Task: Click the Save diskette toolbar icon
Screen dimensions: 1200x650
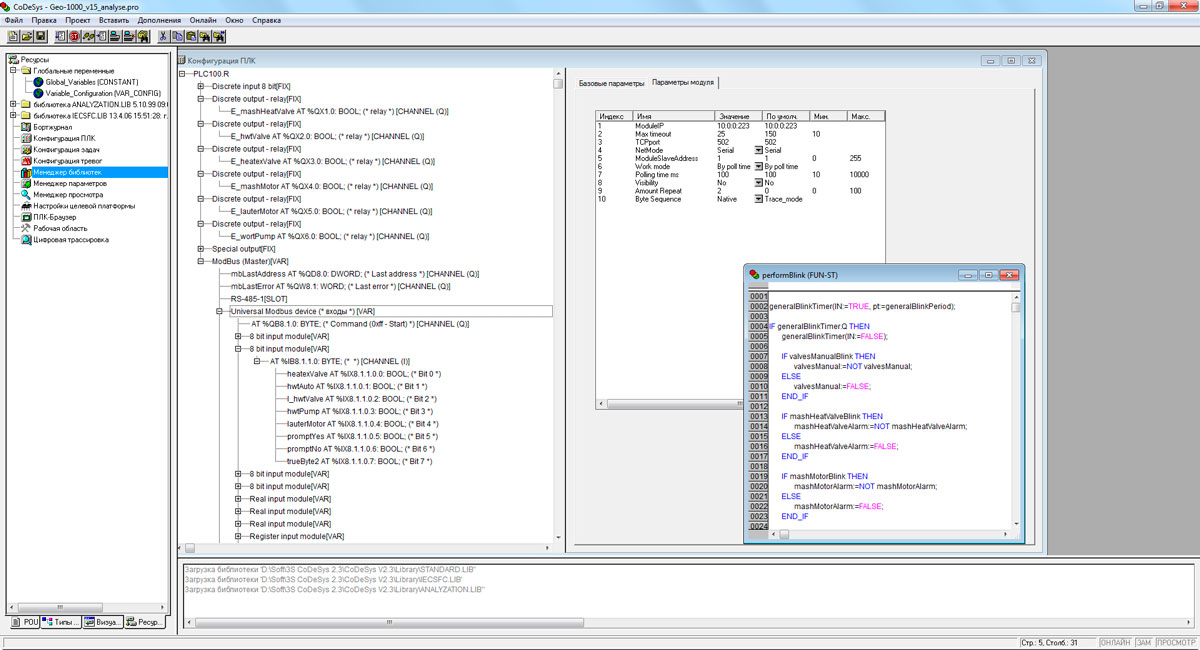Action: pyautogui.click(x=41, y=36)
